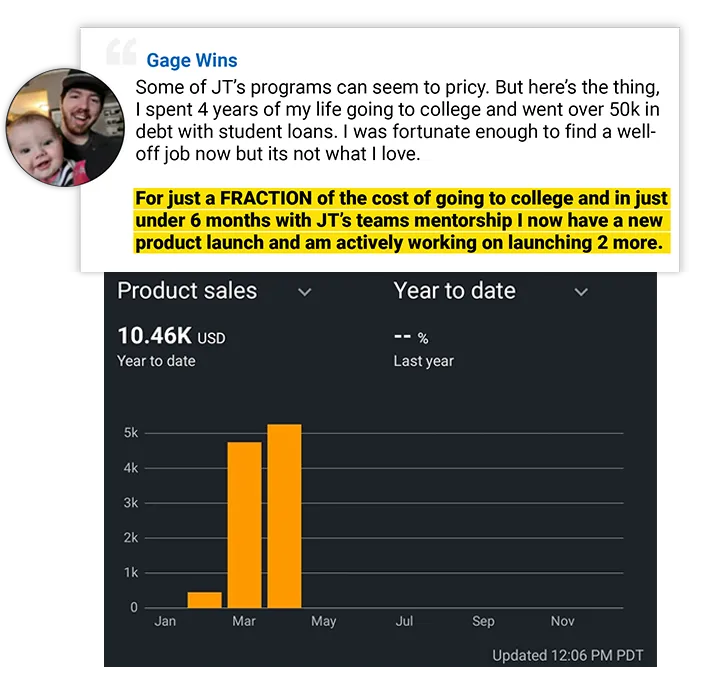Click the circular profile photo
Screen dimensions: 705x697
point(65,127)
